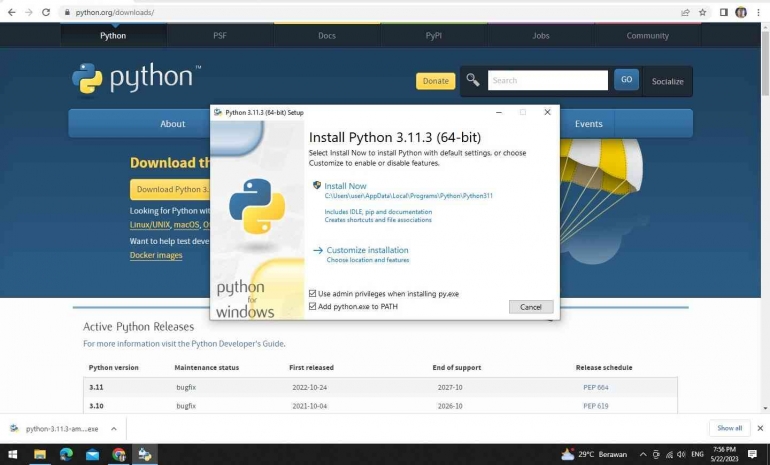This screenshot has height=465, width=770.
Task: Switch to Chrome in taskbar
Action: [x=118, y=454]
